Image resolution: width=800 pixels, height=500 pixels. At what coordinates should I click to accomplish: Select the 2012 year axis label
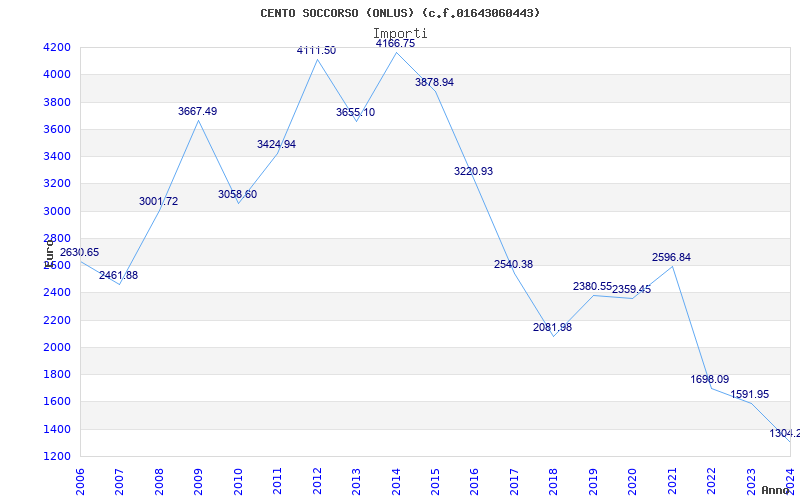pyautogui.click(x=317, y=482)
